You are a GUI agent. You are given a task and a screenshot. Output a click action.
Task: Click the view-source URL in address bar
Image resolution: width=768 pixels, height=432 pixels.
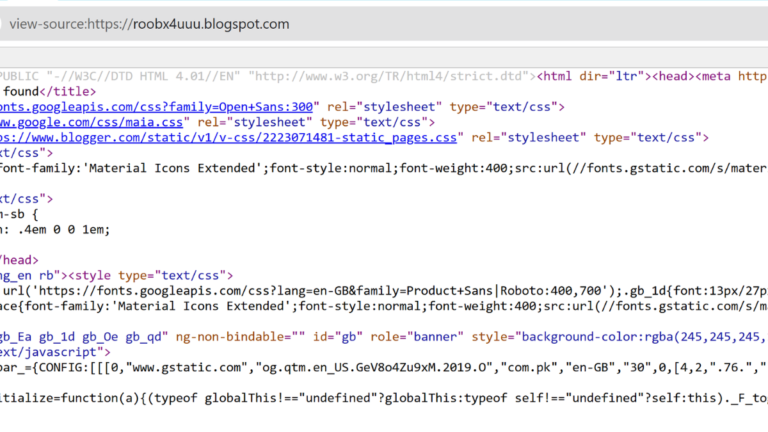pyautogui.click(x=150, y=23)
